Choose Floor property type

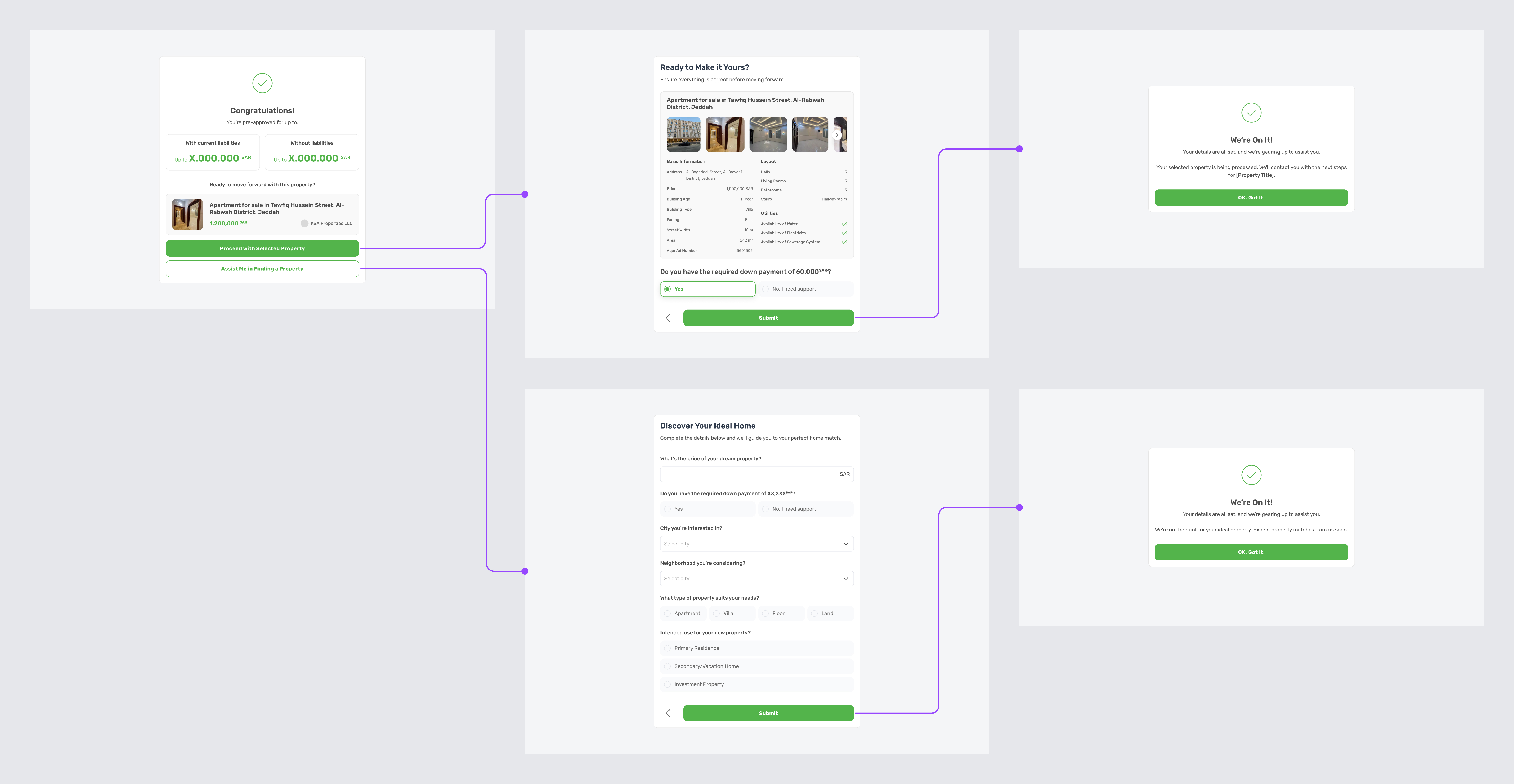click(781, 614)
